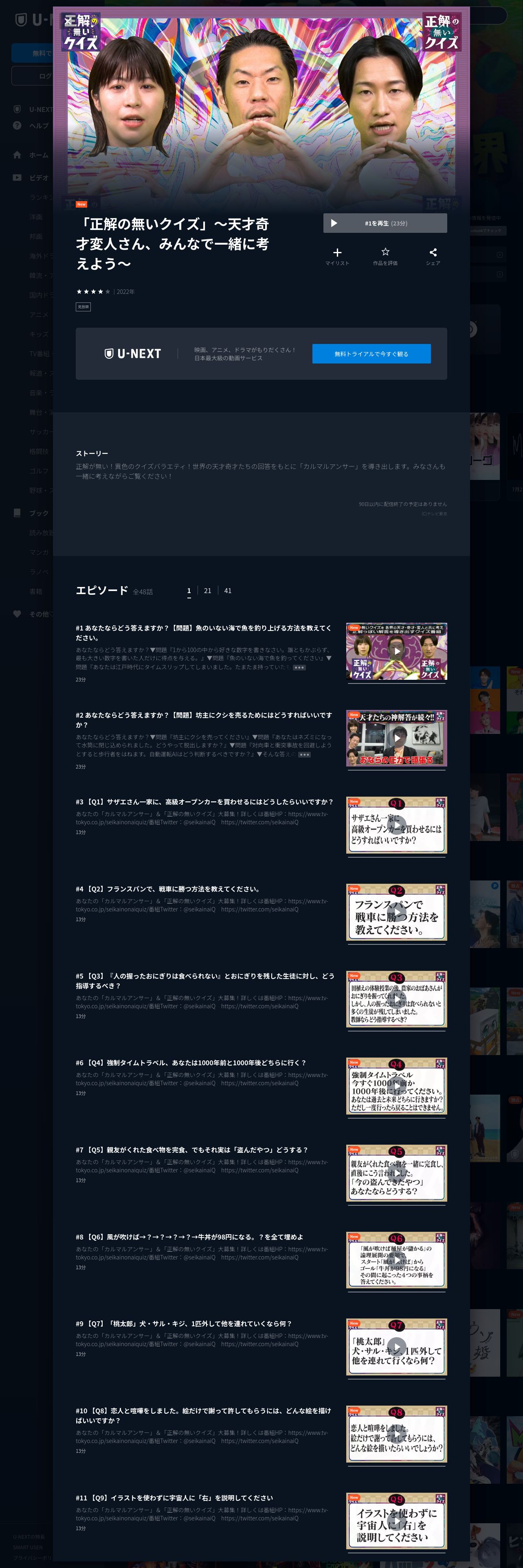Image resolution: width=523 pixels, height=1568 pixels.
Task: Click the 23分 duration under episode #1
Action: pos(80,679)
